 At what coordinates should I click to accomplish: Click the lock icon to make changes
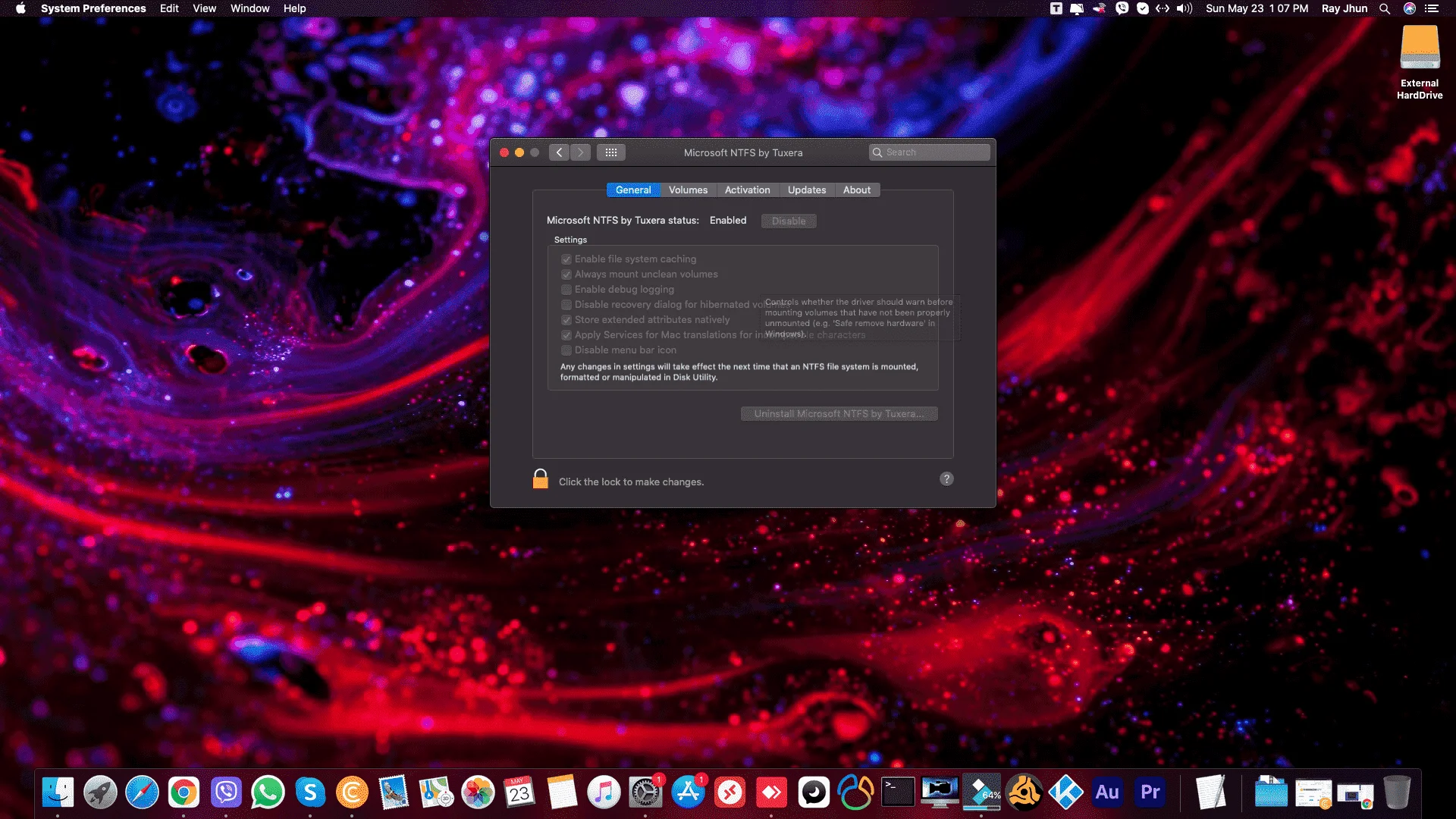click(x=540, y=479)
